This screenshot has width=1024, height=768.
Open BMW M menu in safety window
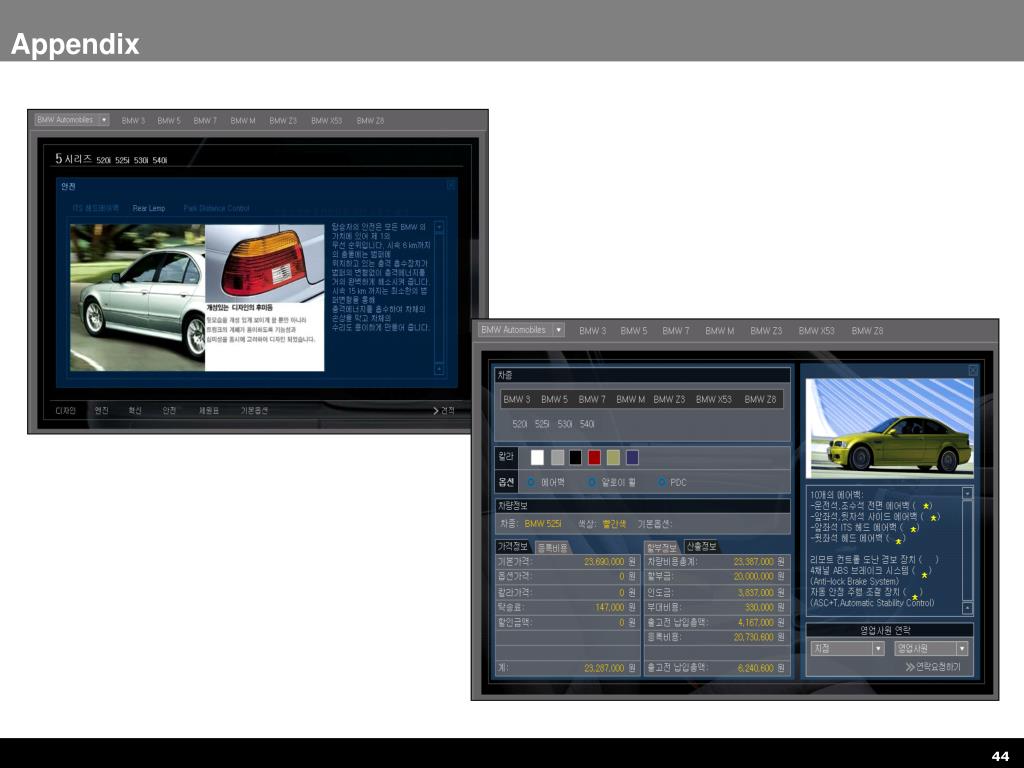click(x=243, y=121)
